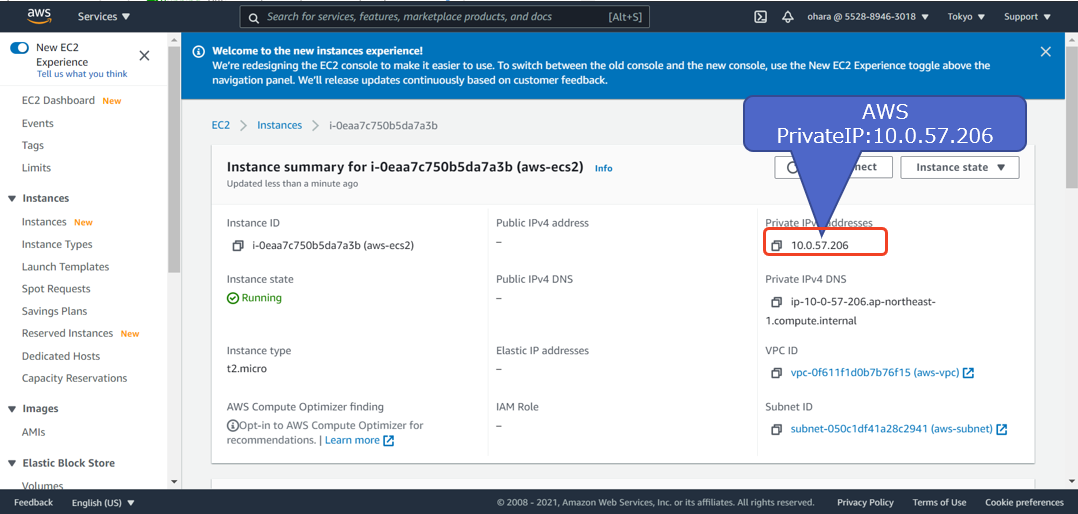
Task: Open Terms of Use footer link
Action: (x=939, y=502)
